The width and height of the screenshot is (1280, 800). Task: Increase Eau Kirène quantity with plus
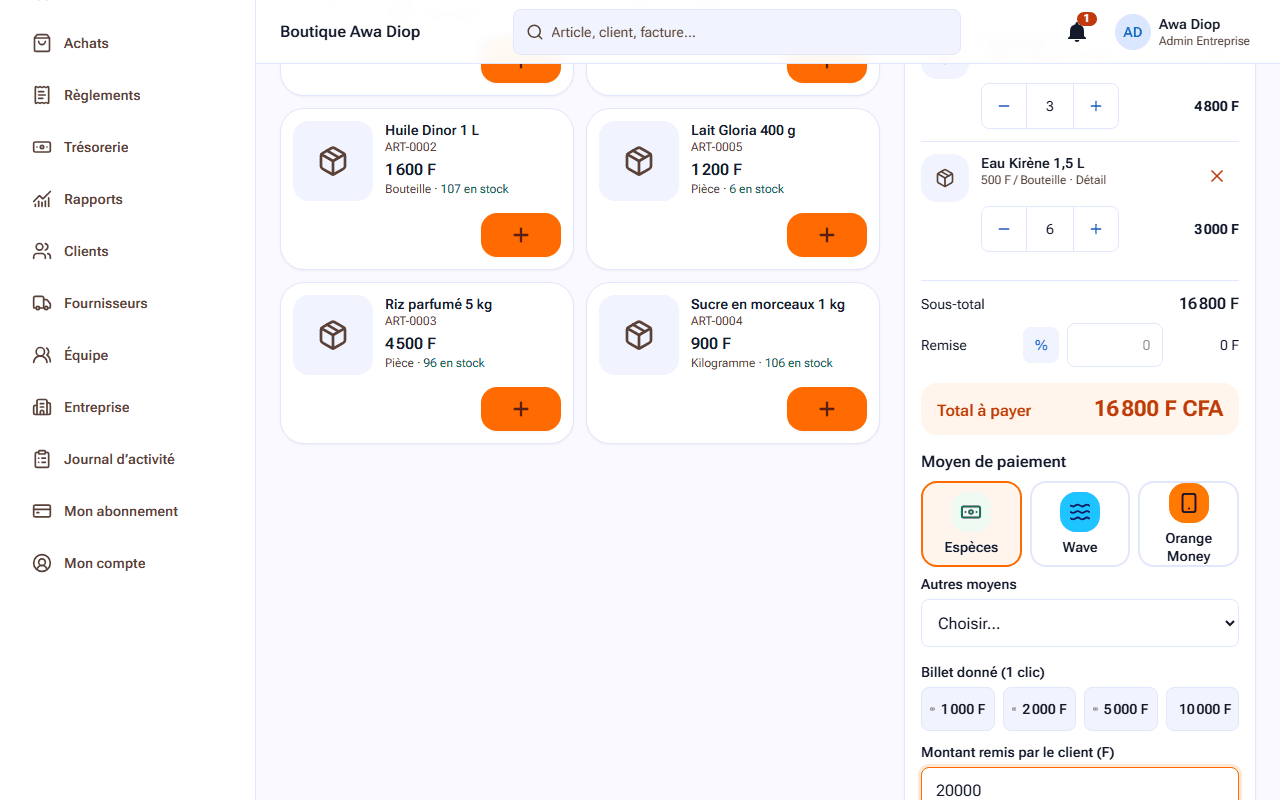click(1096, 229)
